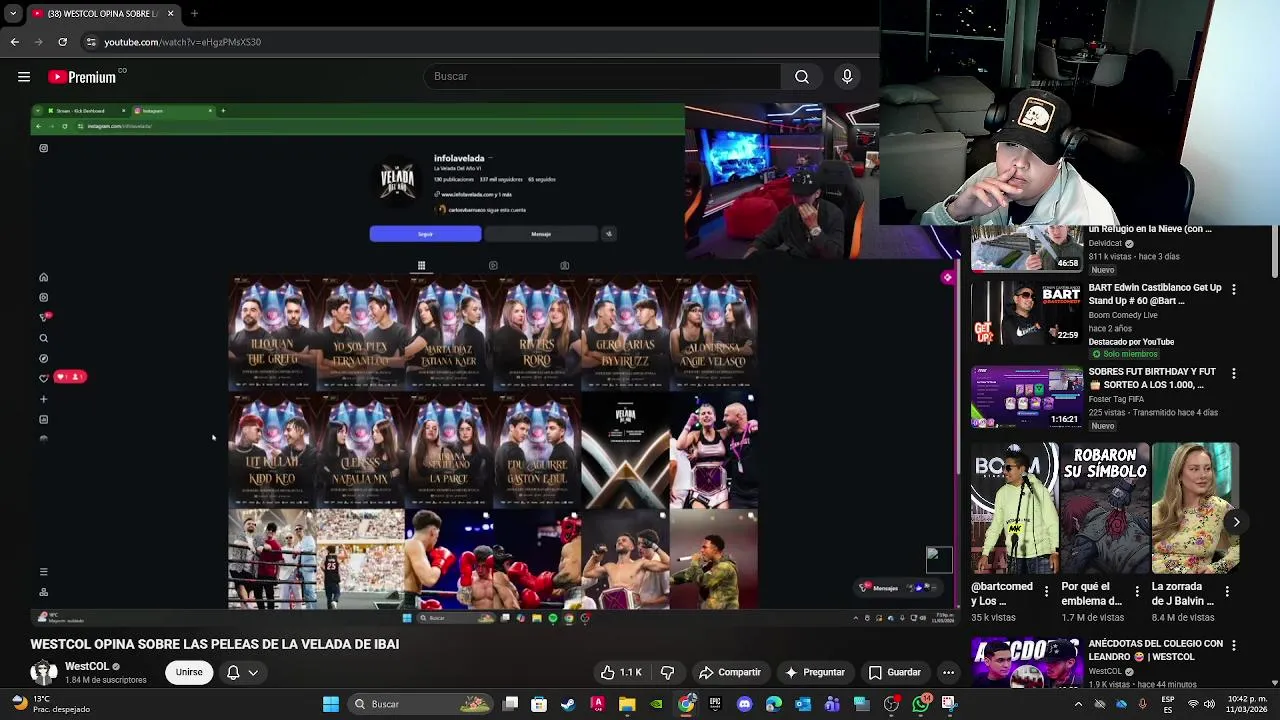This screenshot has height=720, width=1280.
Task: Click the Windows taskbar Buscar box
Action: click(420, 704)
